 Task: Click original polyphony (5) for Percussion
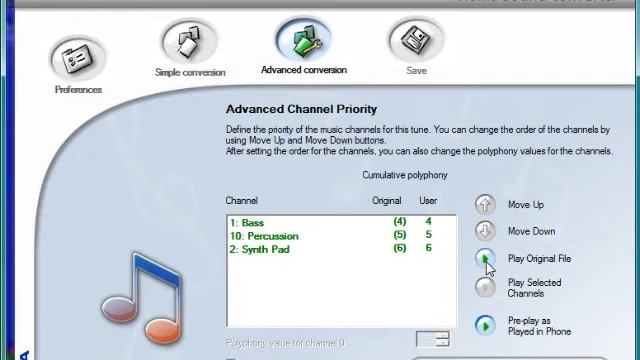coord(400,235)
